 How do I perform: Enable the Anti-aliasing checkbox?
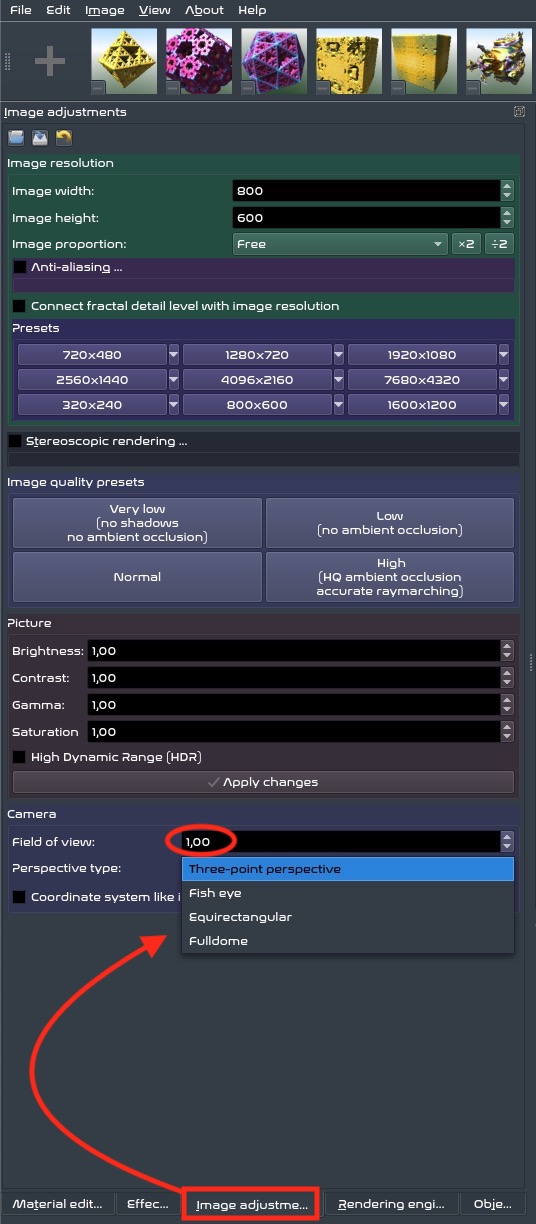tap(19, 268)
